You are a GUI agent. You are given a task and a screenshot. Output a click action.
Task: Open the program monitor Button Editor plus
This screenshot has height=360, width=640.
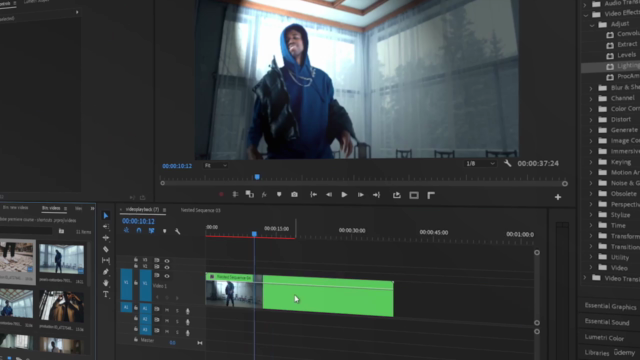click(x=558, y=198)
